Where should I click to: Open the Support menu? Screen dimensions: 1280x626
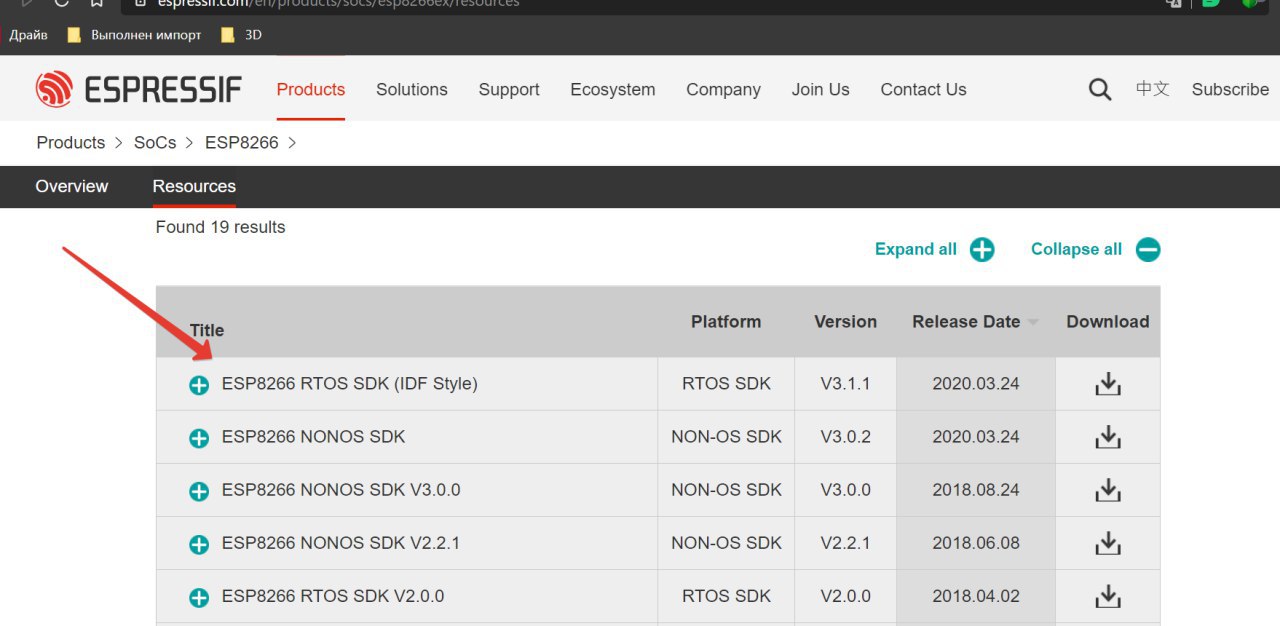pos(509,90)
